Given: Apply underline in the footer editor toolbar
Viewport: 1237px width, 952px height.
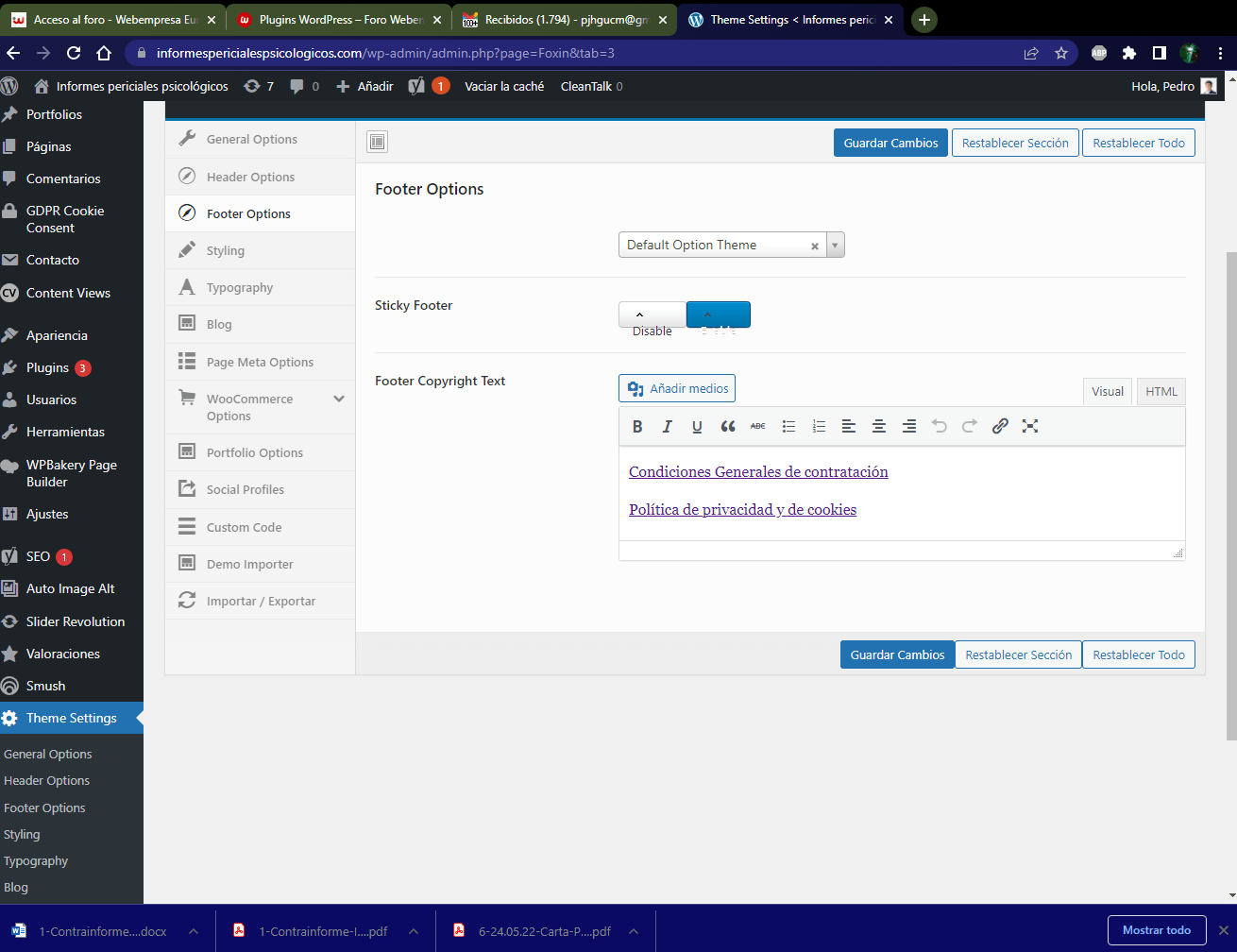Looking at the screenshot, I should coord(697,426).
